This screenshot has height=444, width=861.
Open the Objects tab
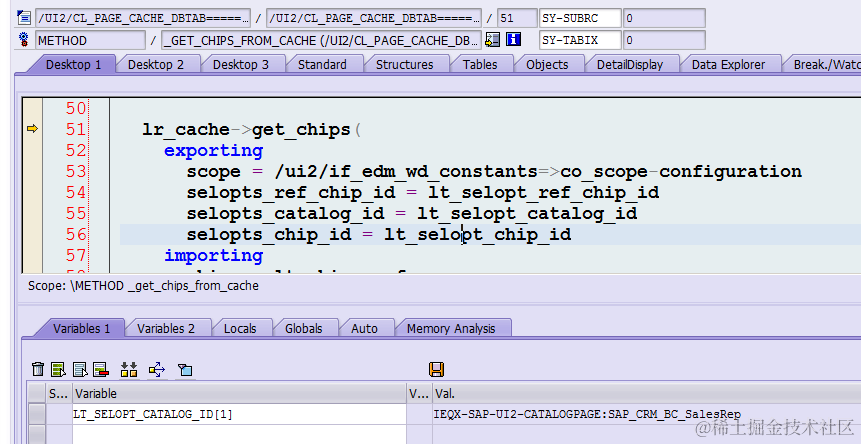coord(547,64)
